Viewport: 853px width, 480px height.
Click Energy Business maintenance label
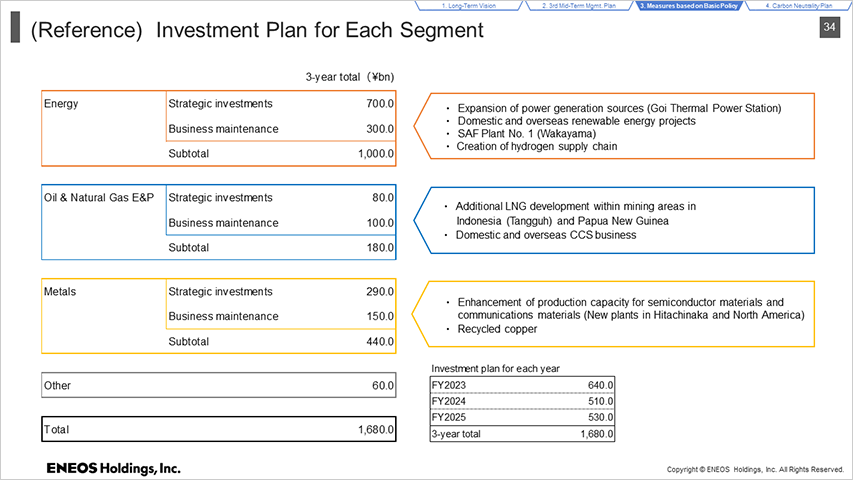(x=223, y=129)
